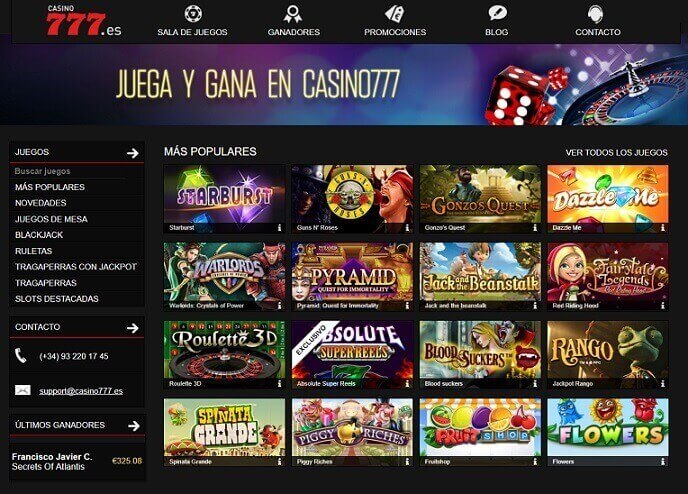Image resolution: width=688 pixels, height=494 pixels.
Task: Open the Gonzo's Quest game thumbnail
Action: (x=480, y=199)
